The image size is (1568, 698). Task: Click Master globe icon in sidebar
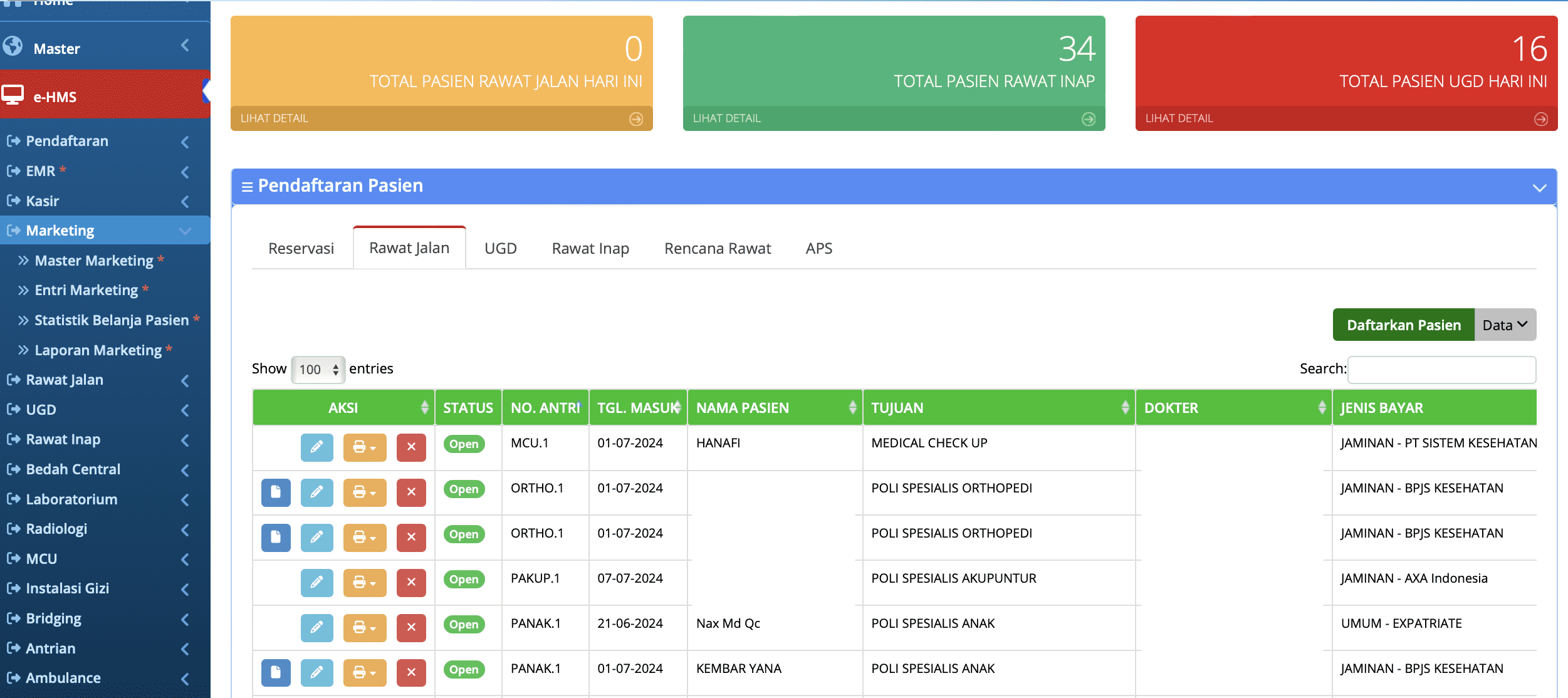[13, 46]
